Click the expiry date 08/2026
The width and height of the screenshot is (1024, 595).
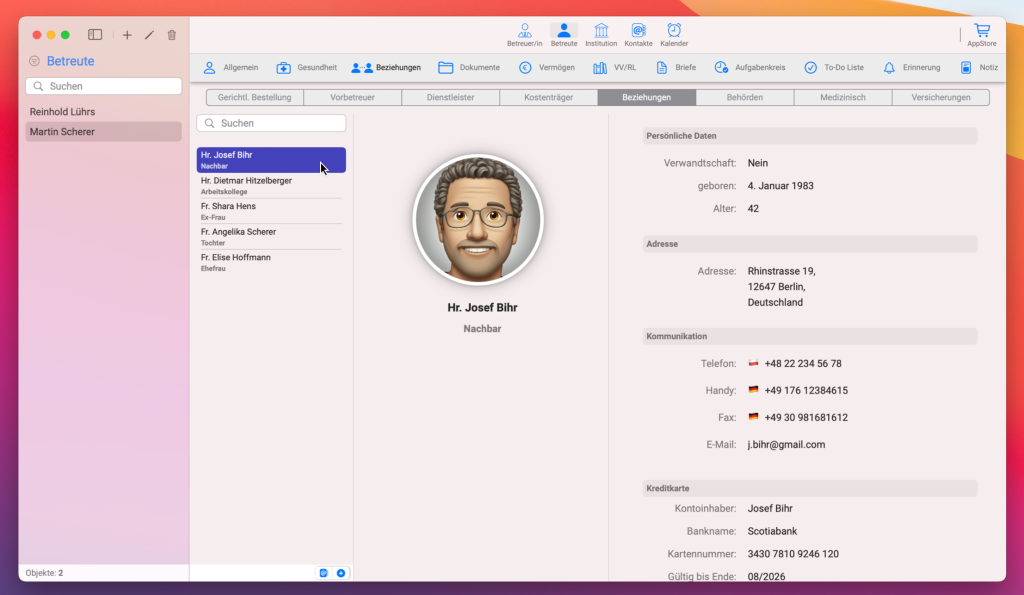766,577
